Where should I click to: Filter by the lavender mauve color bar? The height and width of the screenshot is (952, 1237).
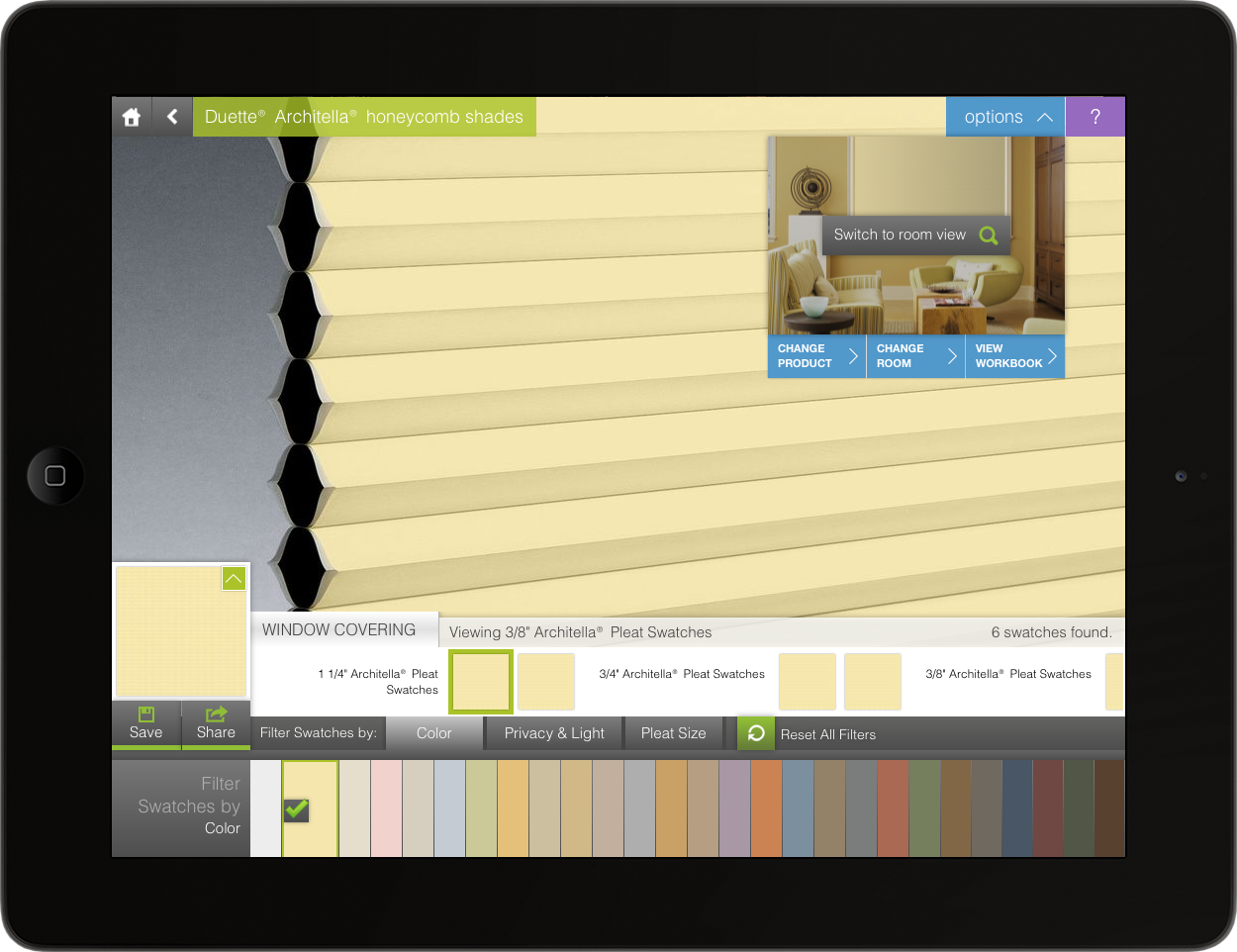click(735, 809)
